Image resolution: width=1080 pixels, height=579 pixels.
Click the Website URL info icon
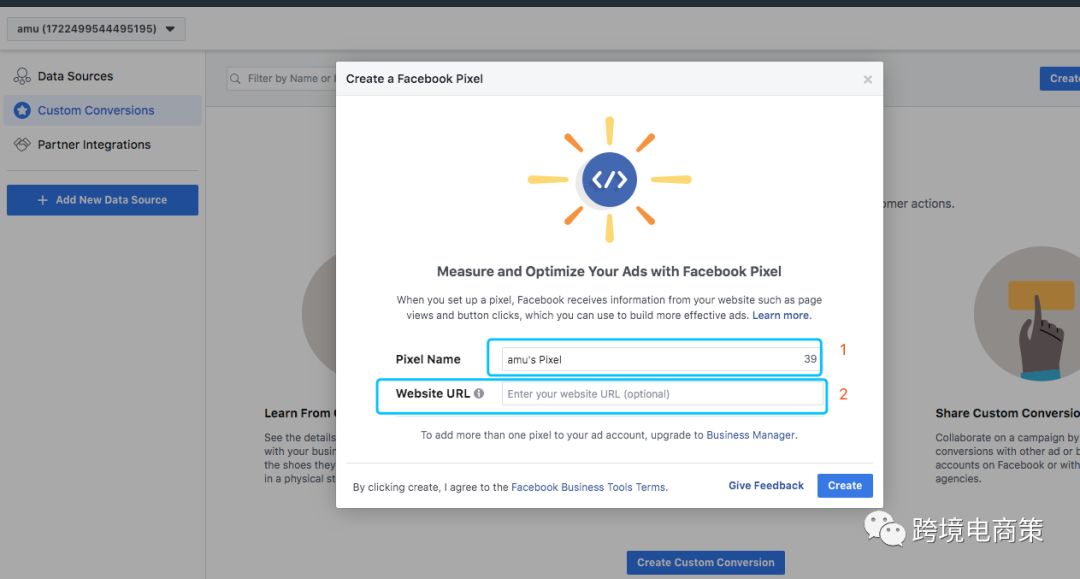click(479, 393)
